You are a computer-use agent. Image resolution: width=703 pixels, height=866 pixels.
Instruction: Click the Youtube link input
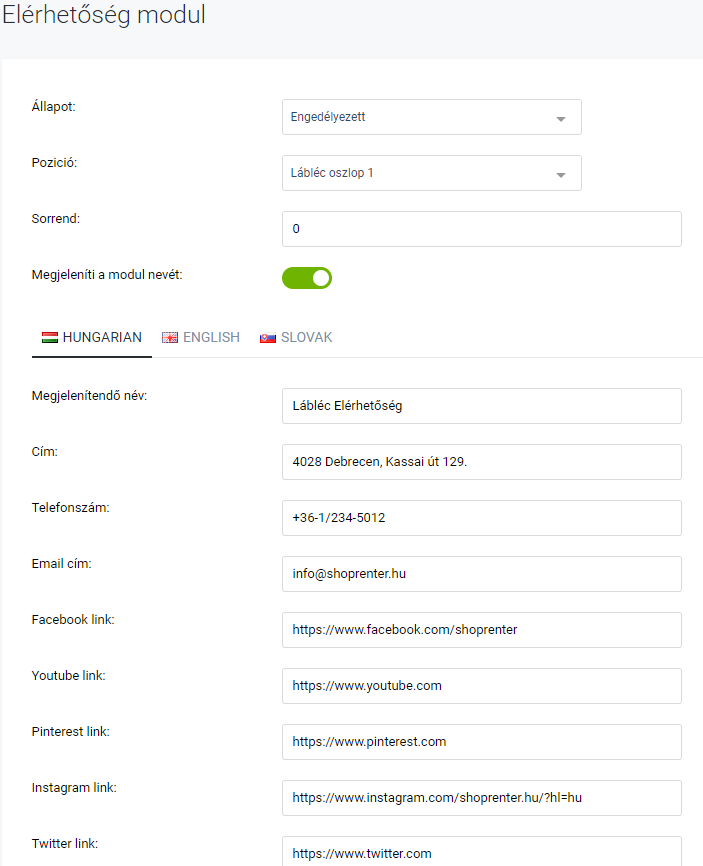[481, 686]
